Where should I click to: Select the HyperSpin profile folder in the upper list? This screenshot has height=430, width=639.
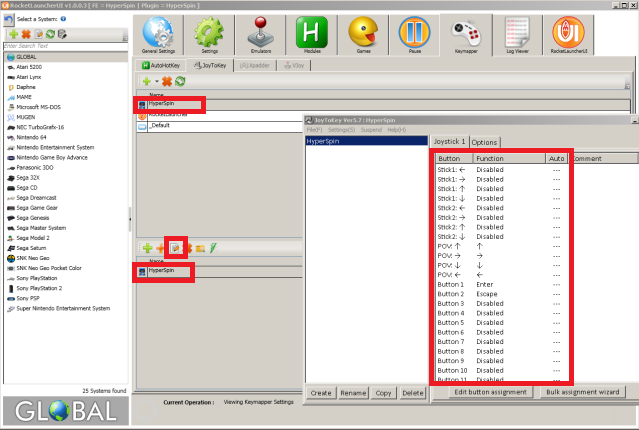(383, 104)
